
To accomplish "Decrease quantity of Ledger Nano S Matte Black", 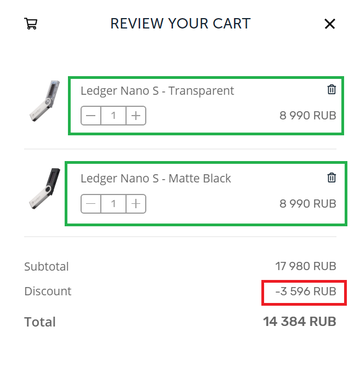I will [91, 203].
